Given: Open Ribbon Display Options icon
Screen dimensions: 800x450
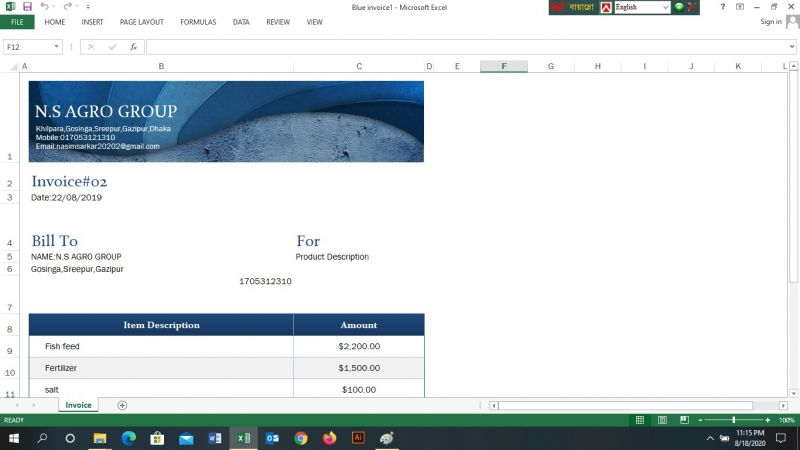Looking at the screenshot, I should pyautogui.click(x=739, y=7).
